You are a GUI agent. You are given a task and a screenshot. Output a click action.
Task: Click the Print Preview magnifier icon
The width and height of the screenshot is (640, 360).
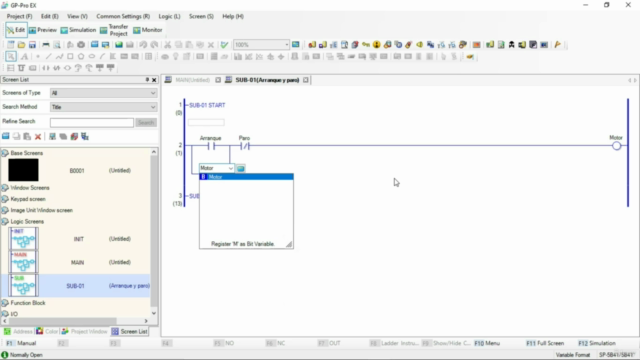pos(57,44)
